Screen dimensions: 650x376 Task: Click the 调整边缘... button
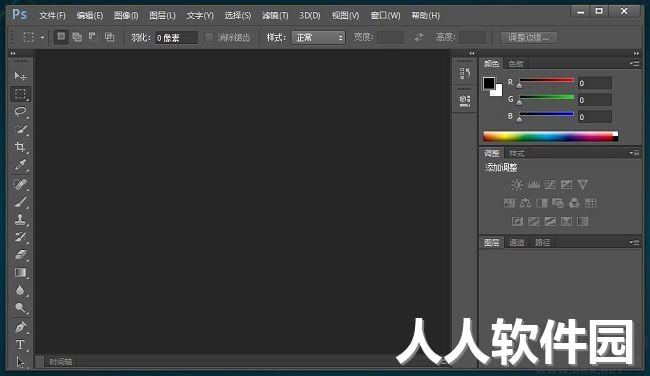tap(528, 38)
